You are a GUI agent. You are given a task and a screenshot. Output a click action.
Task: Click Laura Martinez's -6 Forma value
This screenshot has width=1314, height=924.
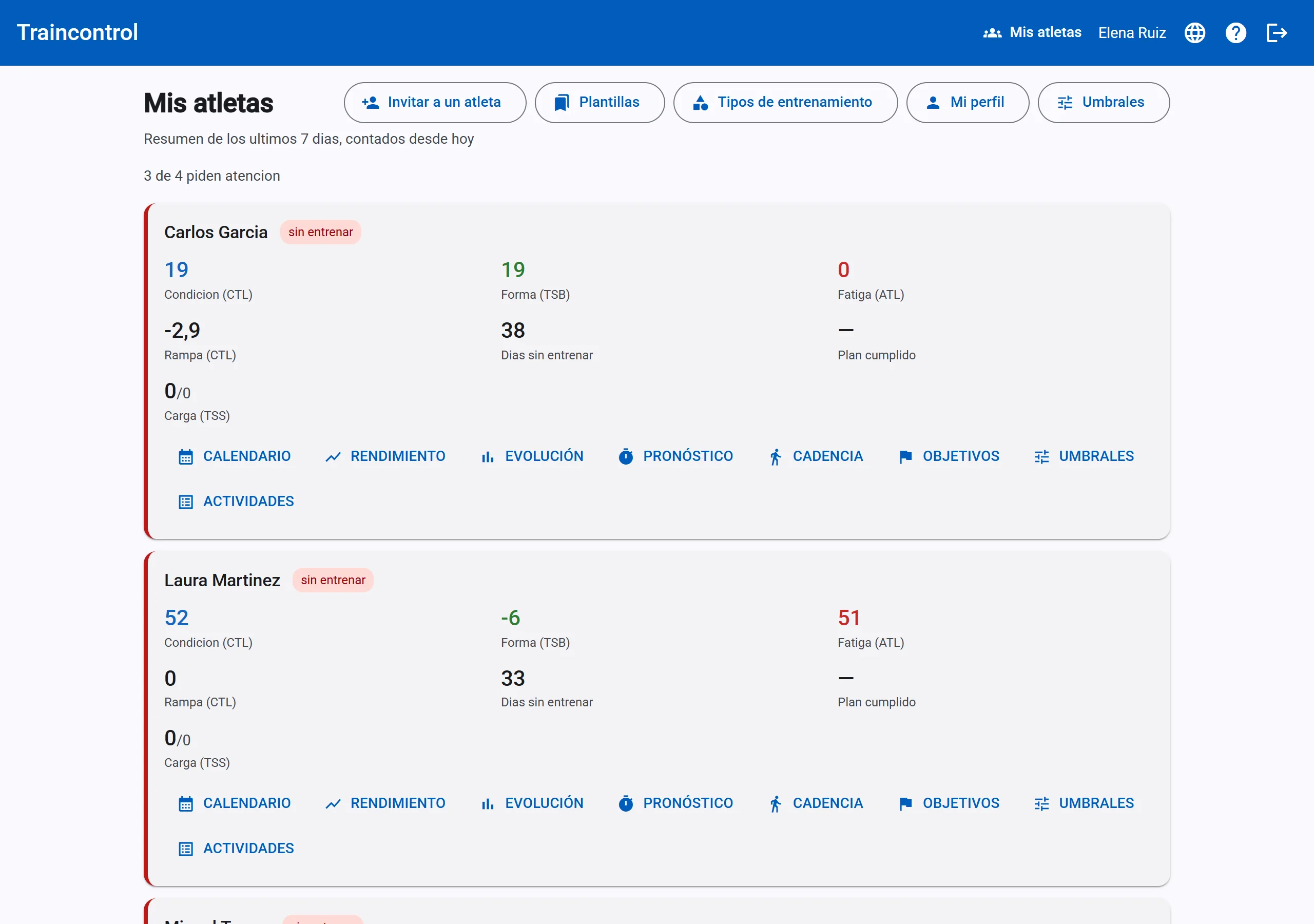pyautogui.click(x=511, y=618)
